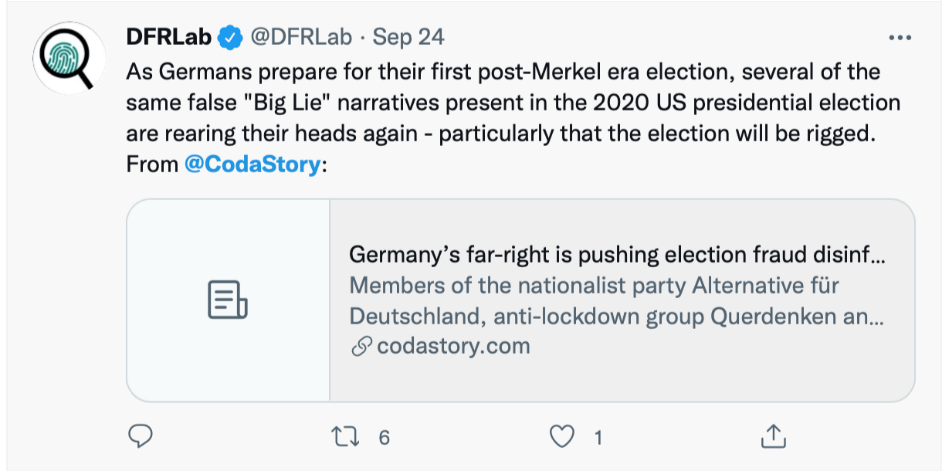Retweet this post using the retweet icon
The width and height of the screenshot is (942, 471).
point(342,436)
